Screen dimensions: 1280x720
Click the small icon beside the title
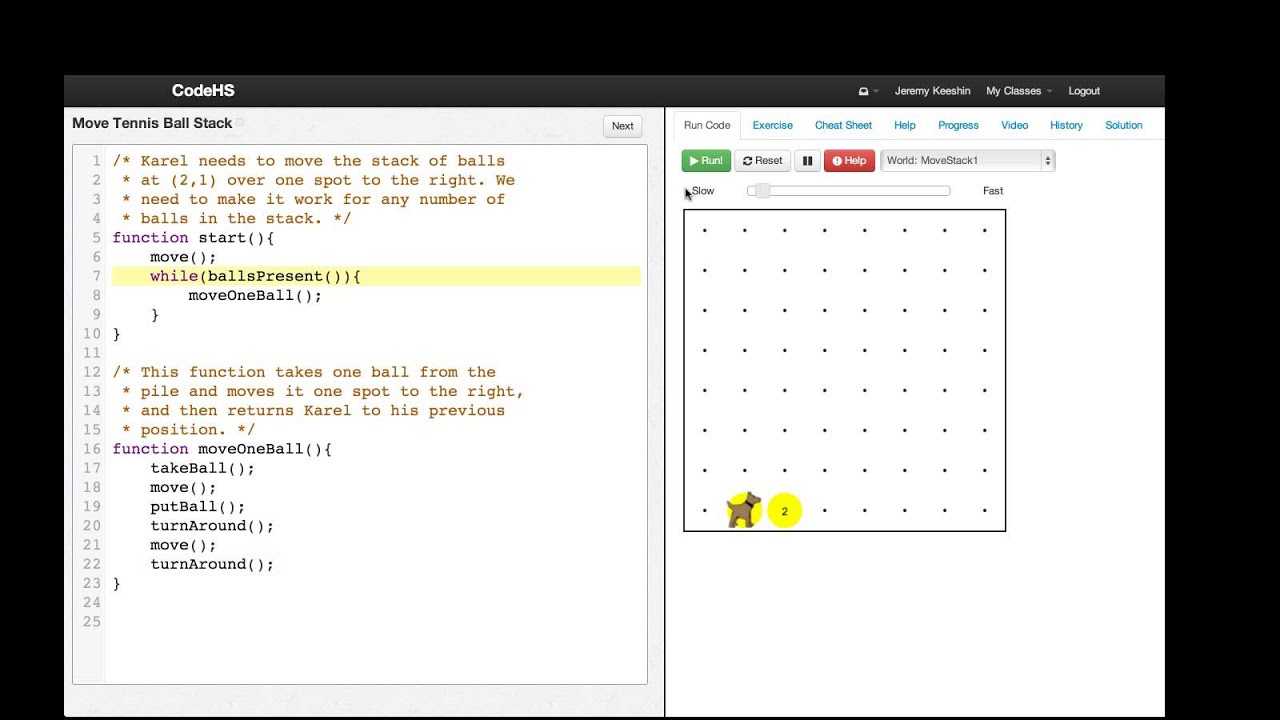(x=240, y=122)
